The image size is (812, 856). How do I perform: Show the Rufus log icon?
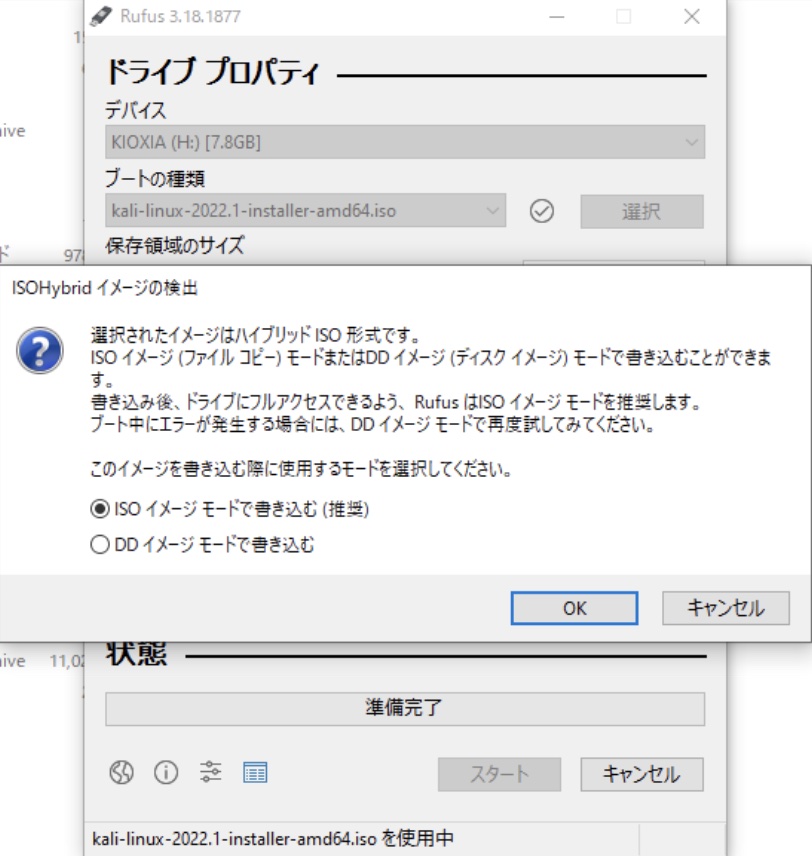click(255, 772)
